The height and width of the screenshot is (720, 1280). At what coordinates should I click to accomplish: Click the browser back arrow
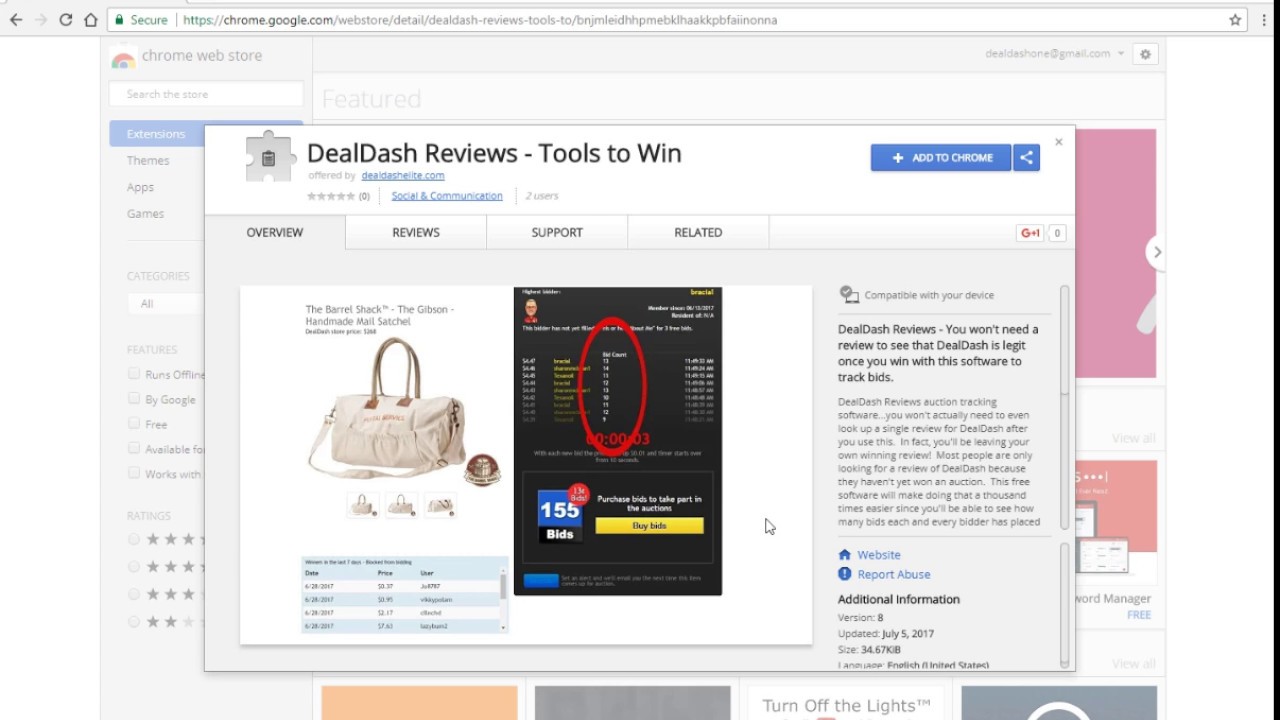(16, 20)
